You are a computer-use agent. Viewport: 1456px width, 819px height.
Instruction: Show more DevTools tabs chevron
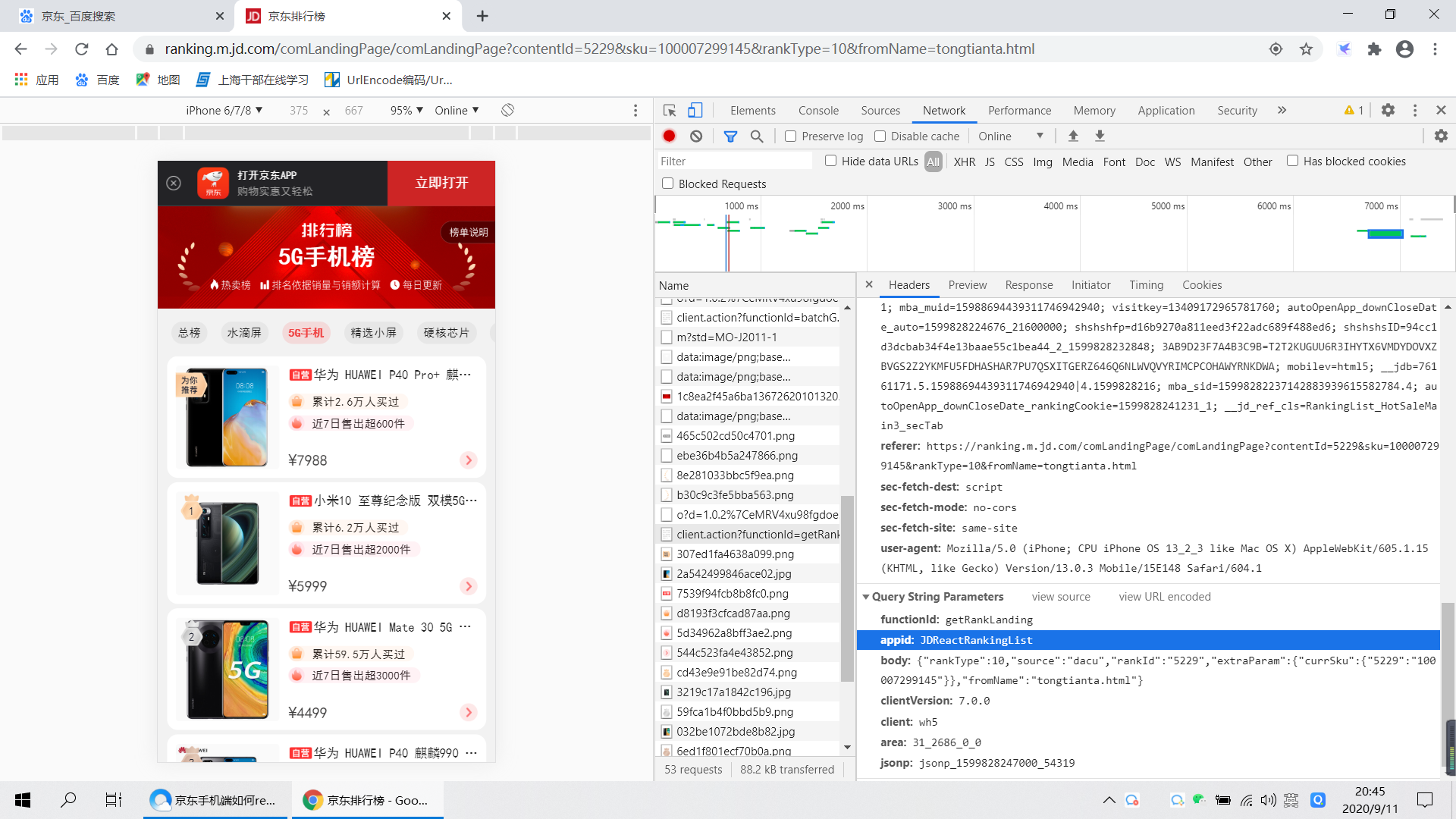click(1282, 110)
